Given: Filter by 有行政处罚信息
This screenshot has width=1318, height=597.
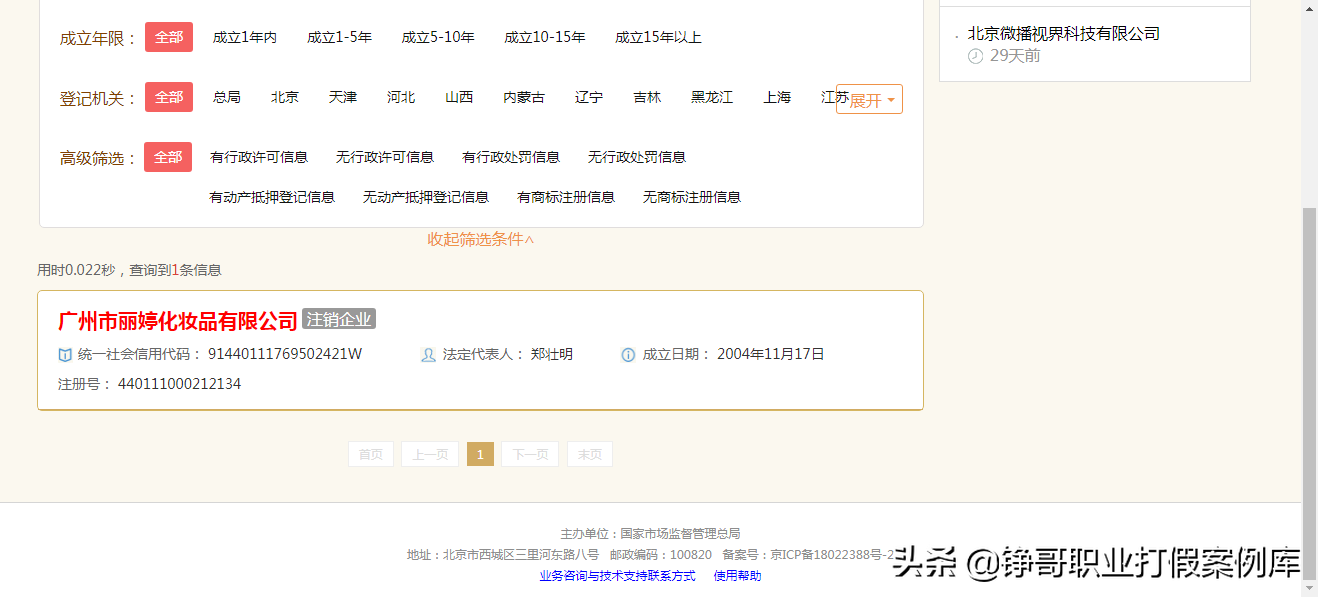Looking at the screenshot, I should tap(511, 157).
